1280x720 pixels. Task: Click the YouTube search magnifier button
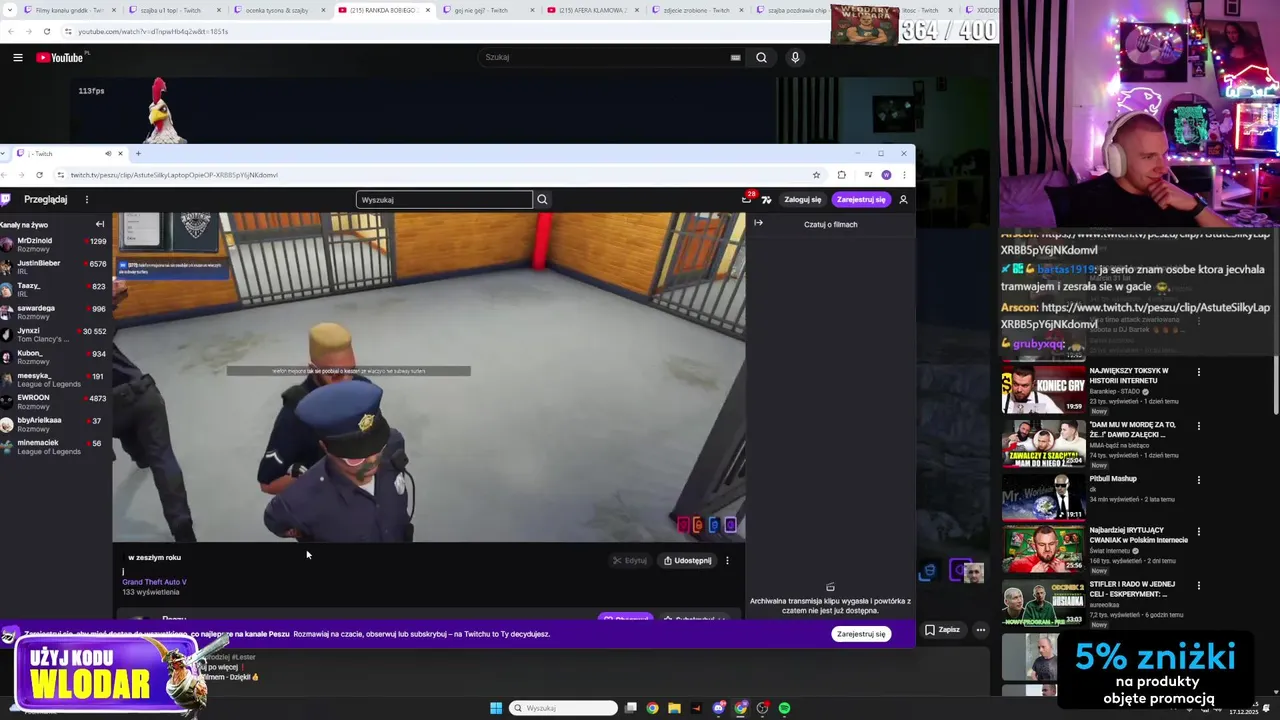(761, 58)
